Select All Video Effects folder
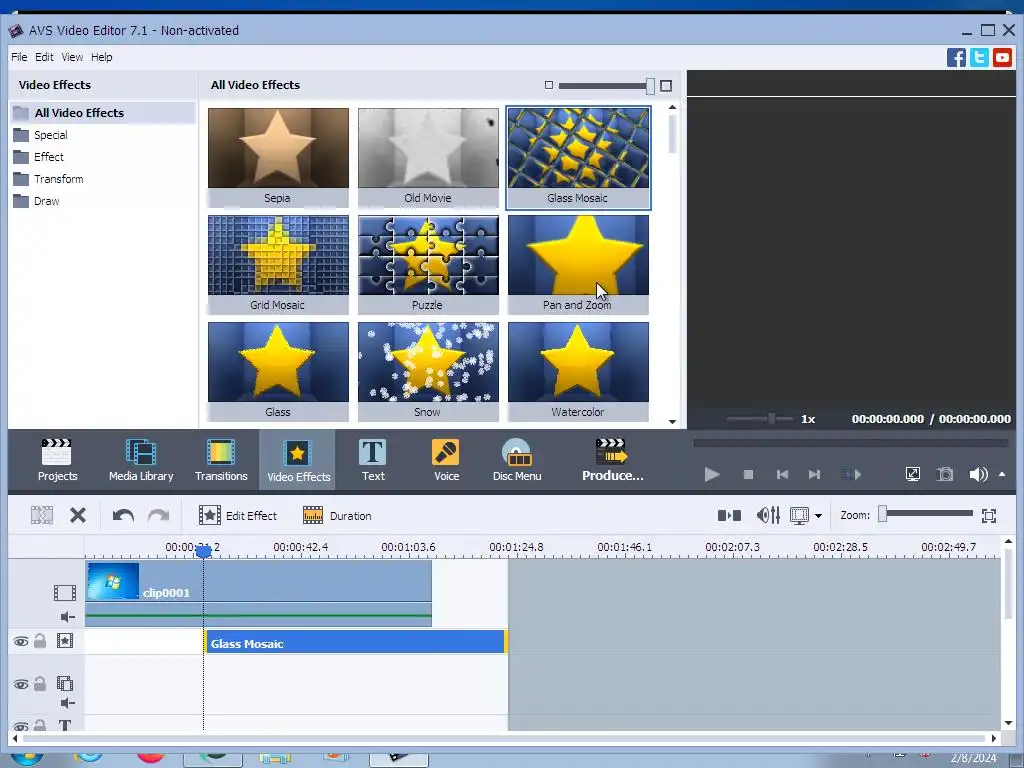 [103, 113]
